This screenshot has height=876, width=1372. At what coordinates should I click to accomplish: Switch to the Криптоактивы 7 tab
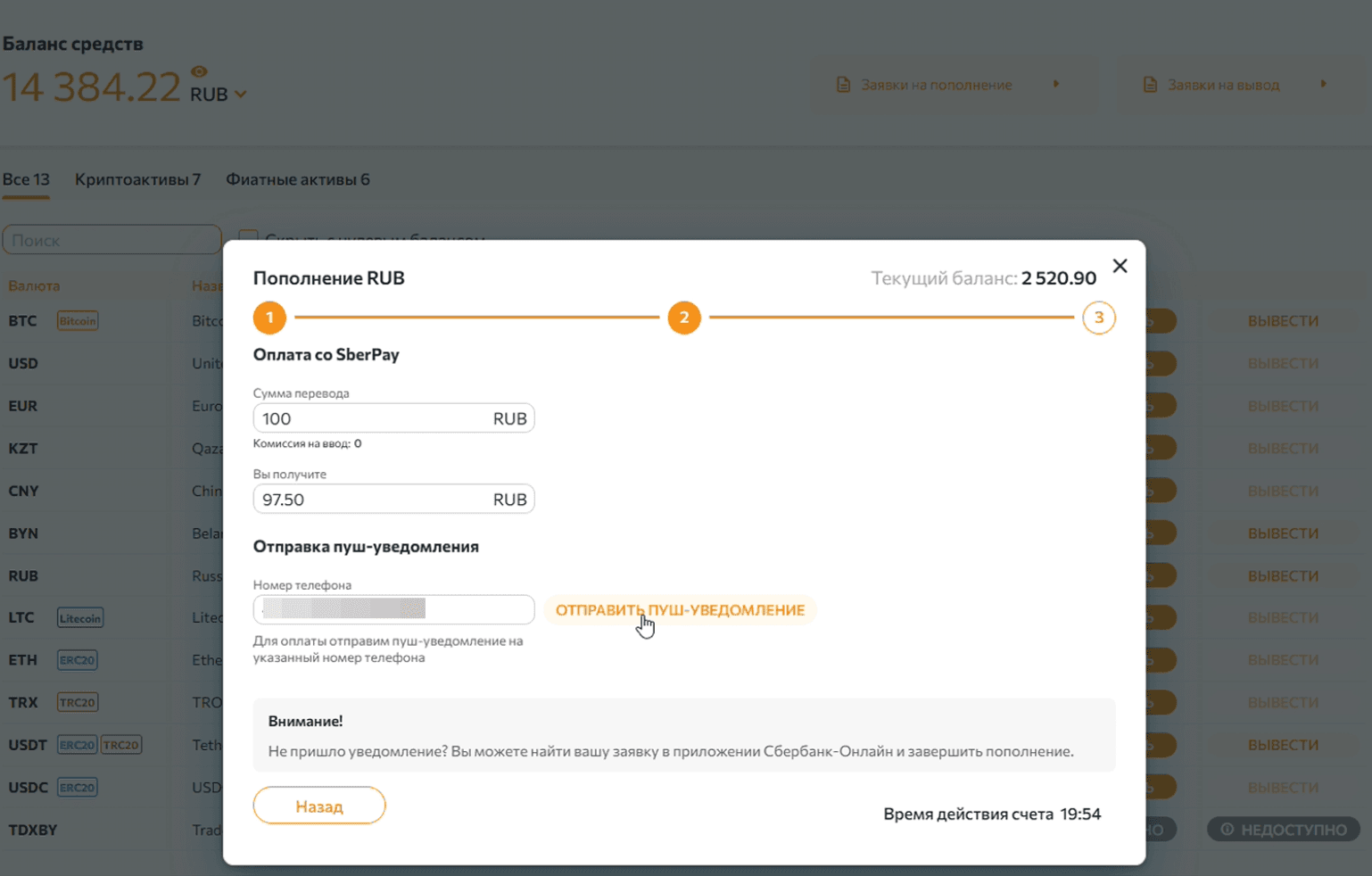[x=137, y=179]
